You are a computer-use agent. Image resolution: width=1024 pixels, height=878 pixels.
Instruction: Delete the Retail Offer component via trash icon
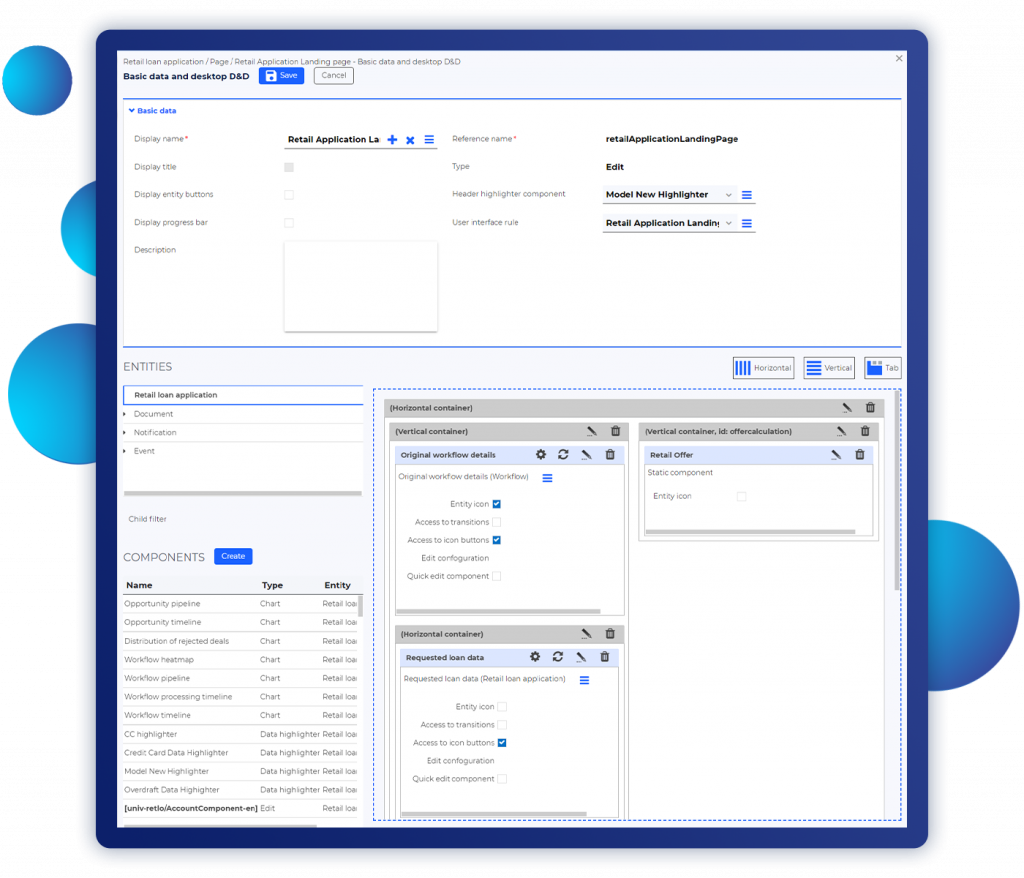860,455
